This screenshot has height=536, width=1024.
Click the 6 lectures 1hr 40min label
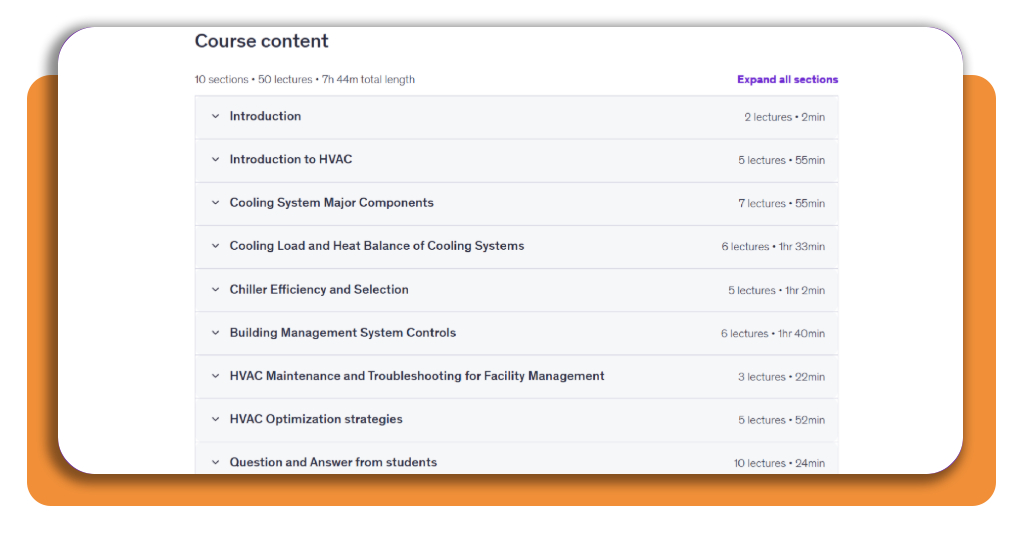pos(773,334)
